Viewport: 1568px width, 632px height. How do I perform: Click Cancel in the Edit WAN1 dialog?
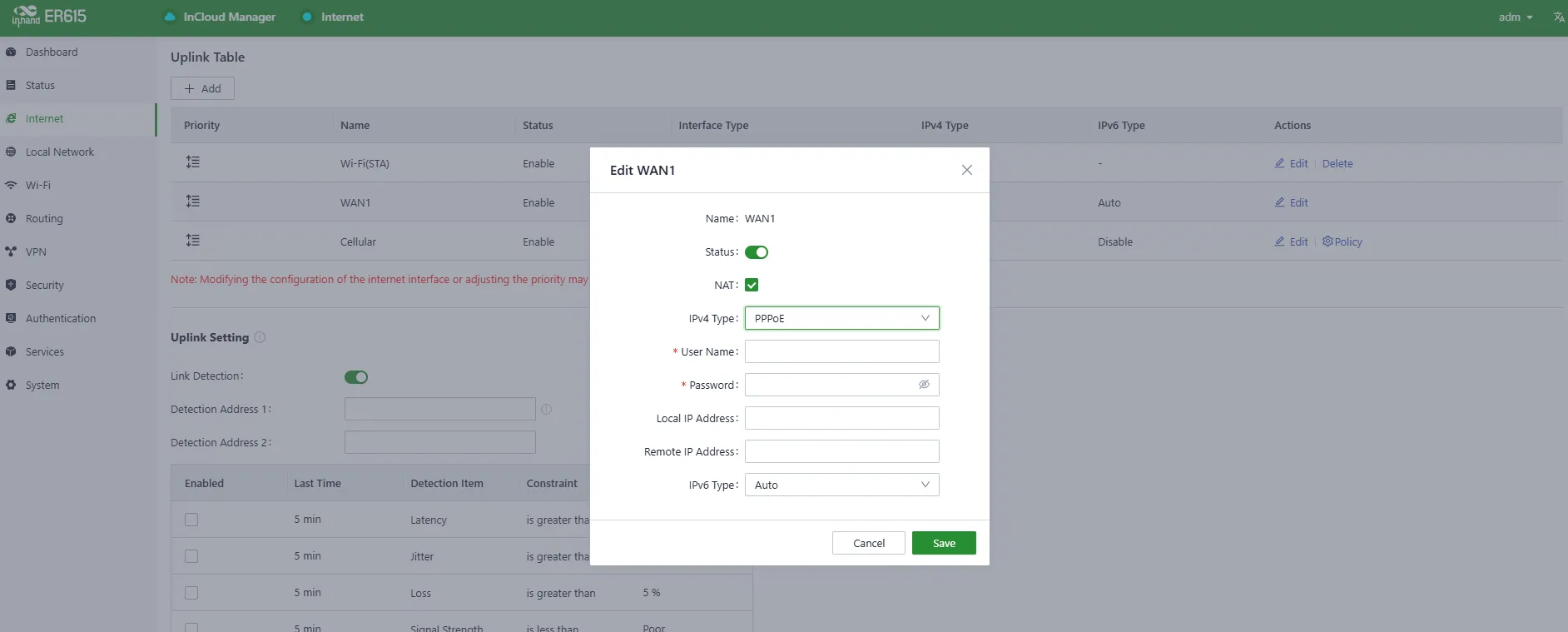869,543
